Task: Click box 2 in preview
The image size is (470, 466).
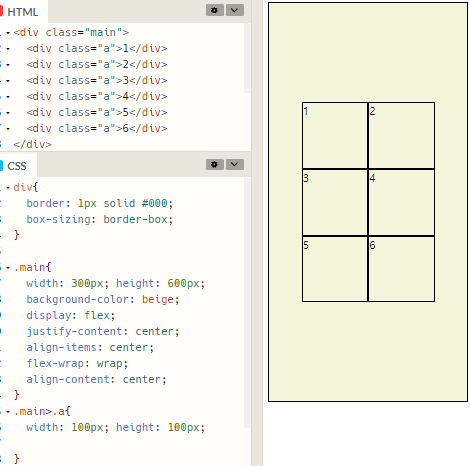Action: (401, 135)
